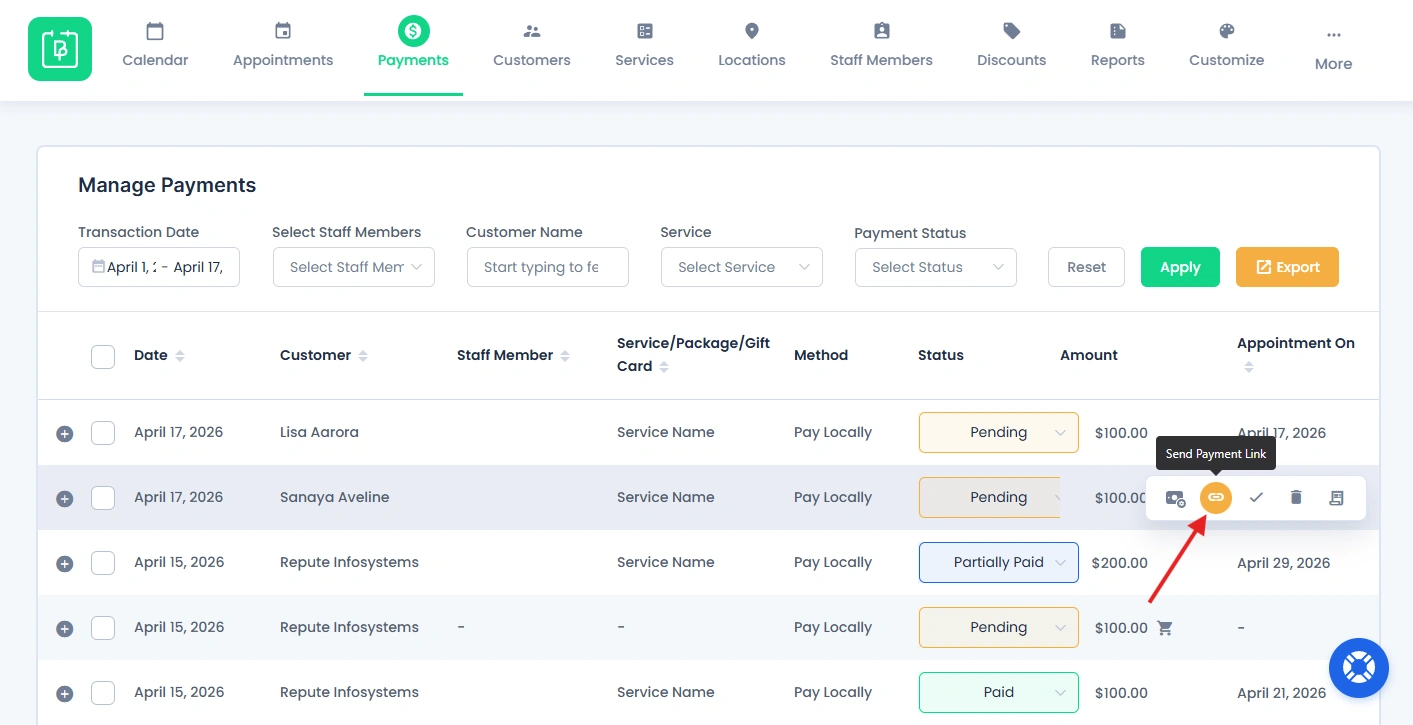The width and height of the screenshot is (1413, 725).
Task: Click the refund payment icon
Action: coord(1176,497)
